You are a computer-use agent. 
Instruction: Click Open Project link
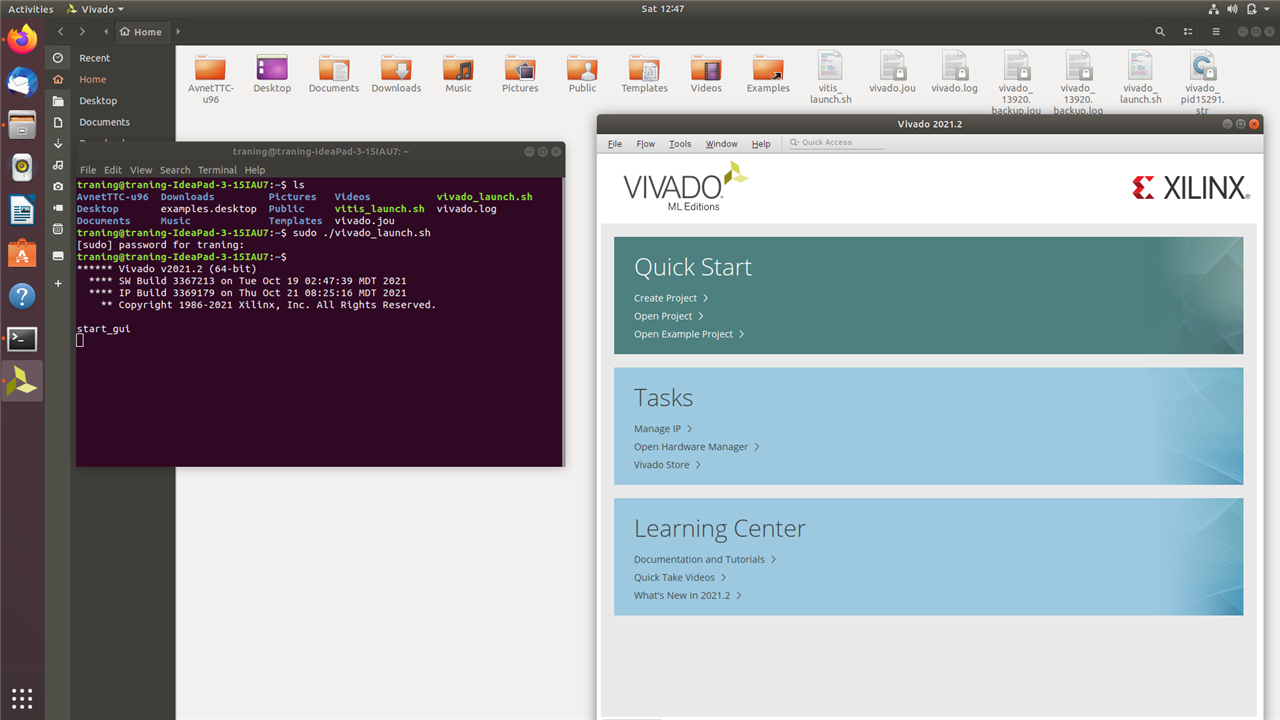pos(668,316)
